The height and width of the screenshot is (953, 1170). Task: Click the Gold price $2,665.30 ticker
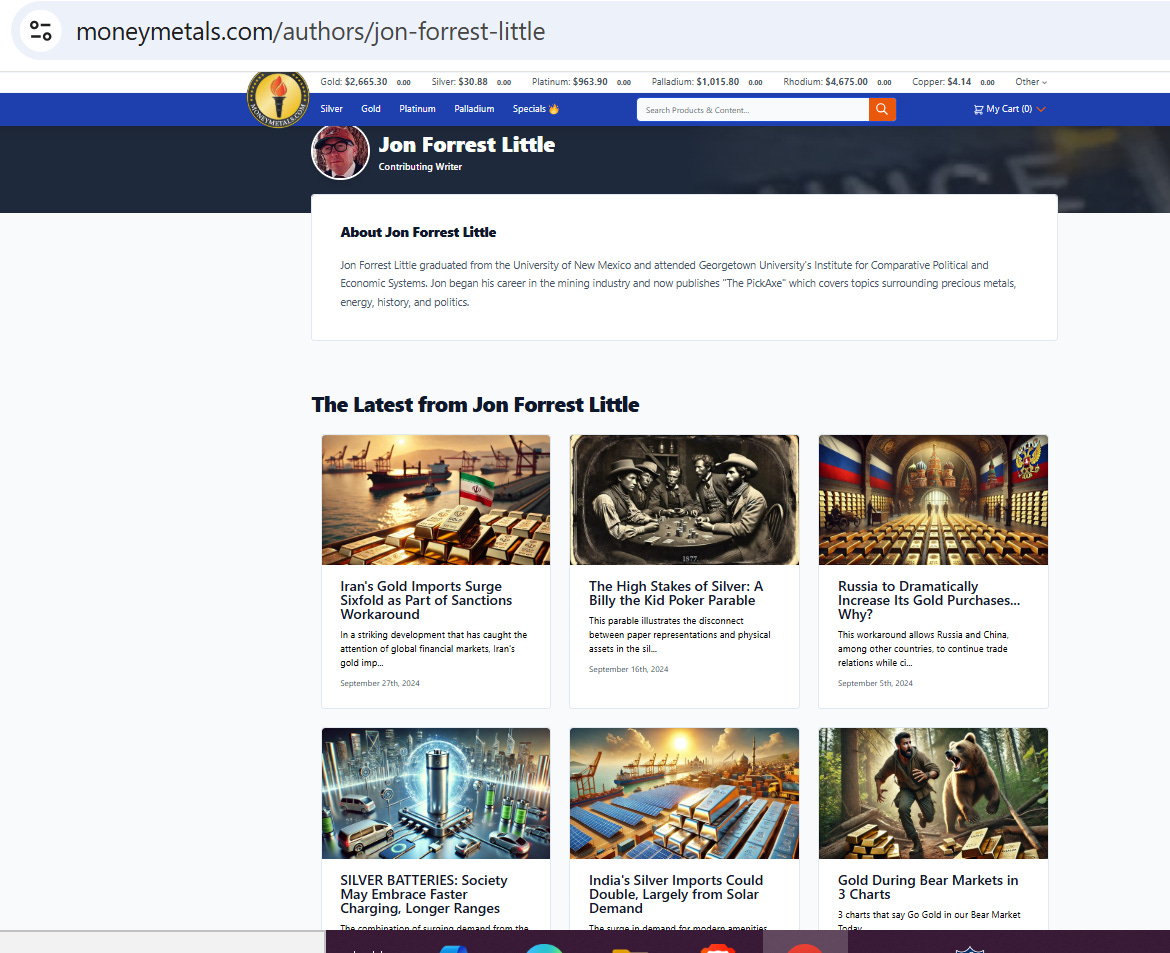pos(354,82)
